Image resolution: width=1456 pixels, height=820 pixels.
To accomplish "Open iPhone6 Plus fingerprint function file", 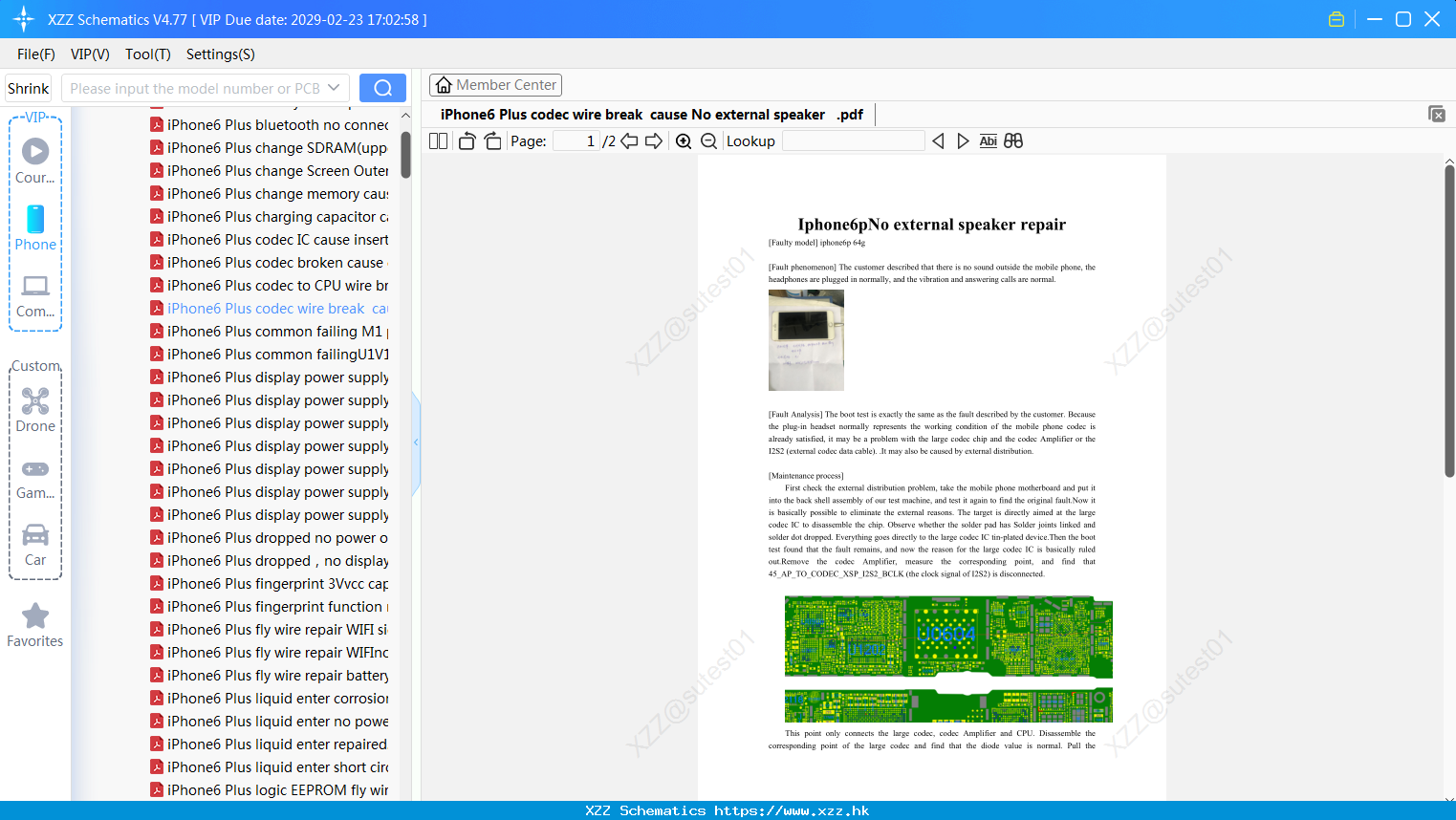I will (270, 607).
